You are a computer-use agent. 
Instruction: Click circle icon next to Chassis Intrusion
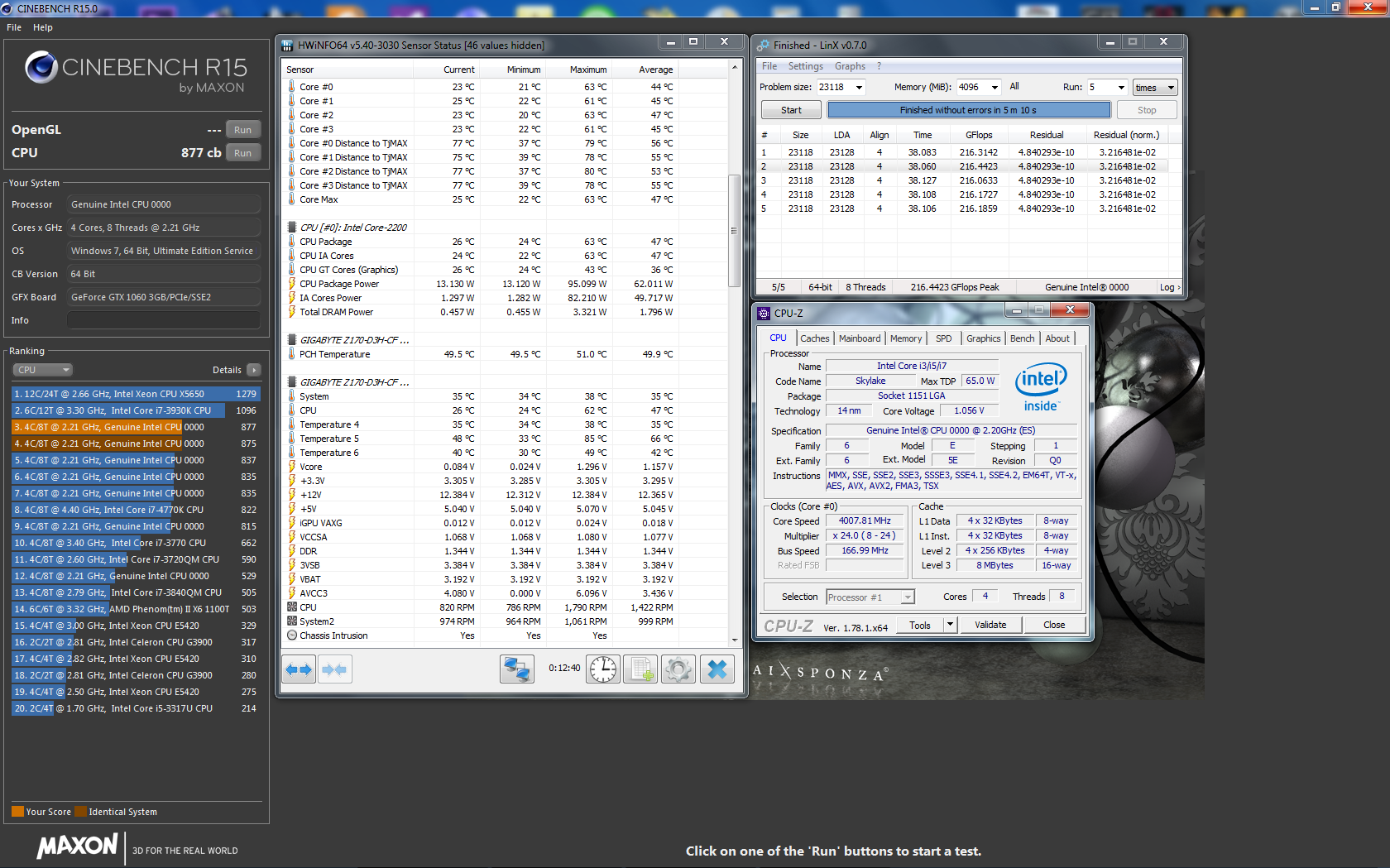click(292, 635)
